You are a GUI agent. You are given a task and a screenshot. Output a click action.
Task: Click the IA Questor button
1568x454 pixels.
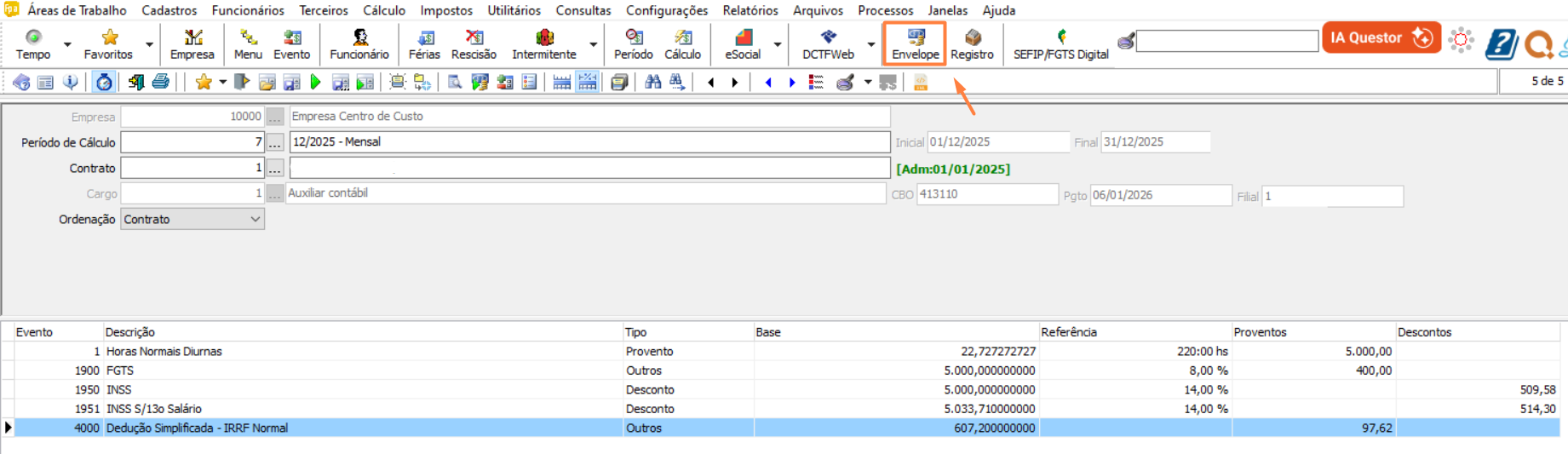(x=1381, y=37)
